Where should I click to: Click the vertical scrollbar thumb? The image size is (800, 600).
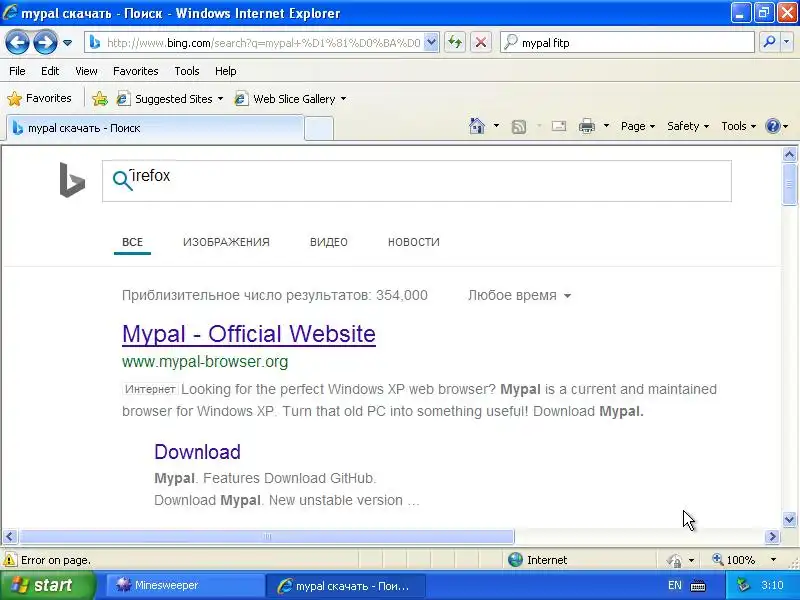pos(789,184)
